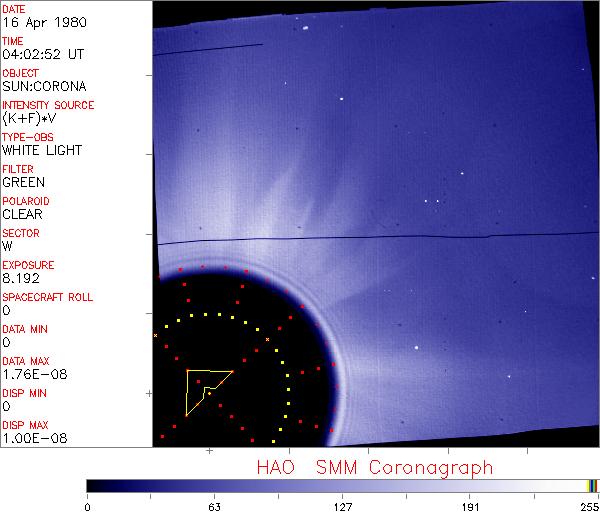The image size is (600, 512).
Task: Select the CLEAR polaroid value
Action: [x=23, y=215]
